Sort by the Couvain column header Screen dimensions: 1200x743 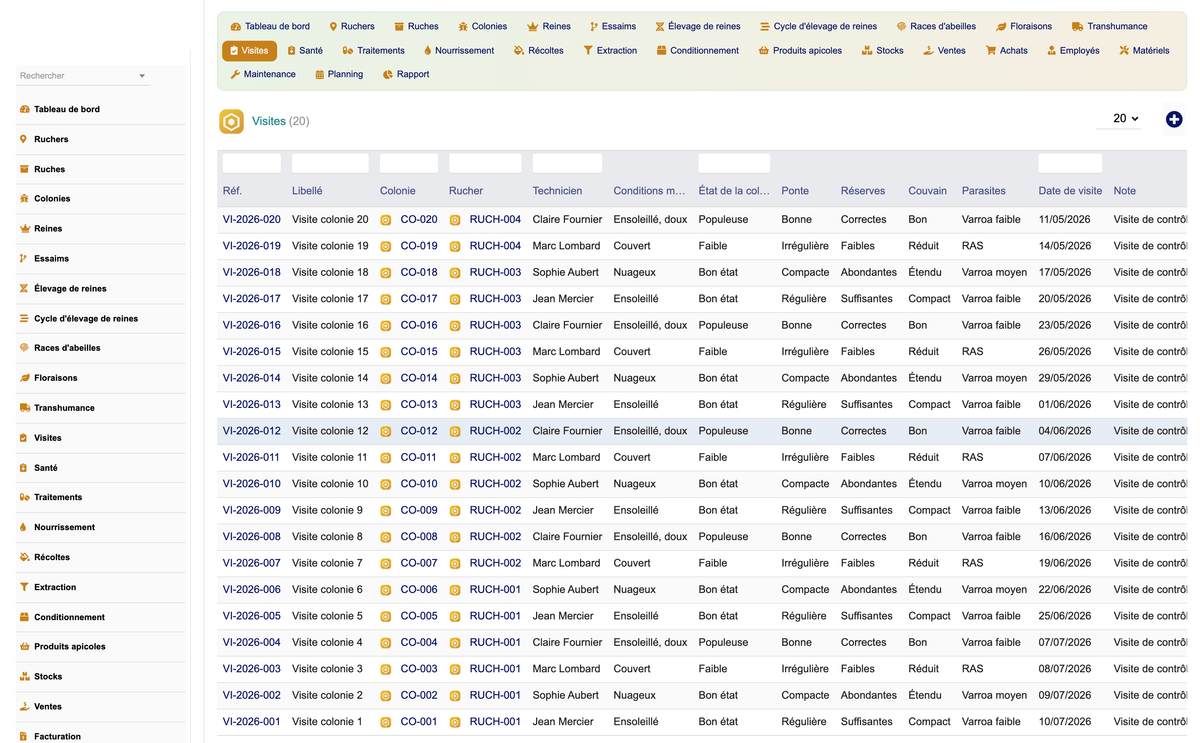(x=928, y=191)
